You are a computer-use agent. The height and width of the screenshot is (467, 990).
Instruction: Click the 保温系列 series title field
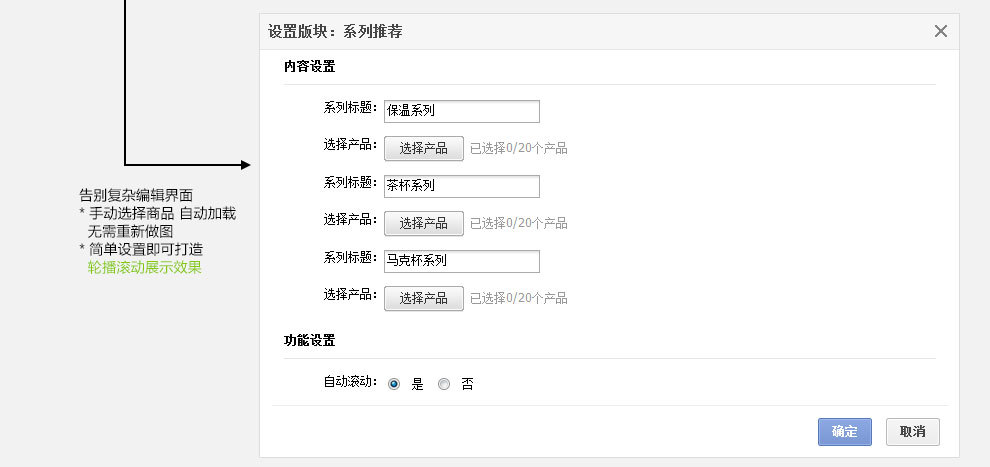(x=462, y=111)
